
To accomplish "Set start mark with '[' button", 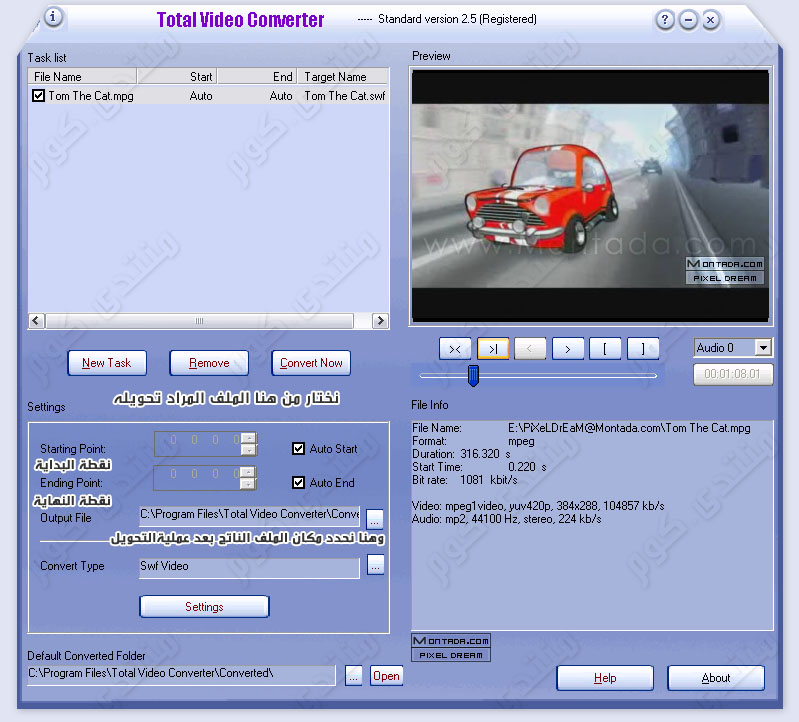I will click(x=605, y=348).
